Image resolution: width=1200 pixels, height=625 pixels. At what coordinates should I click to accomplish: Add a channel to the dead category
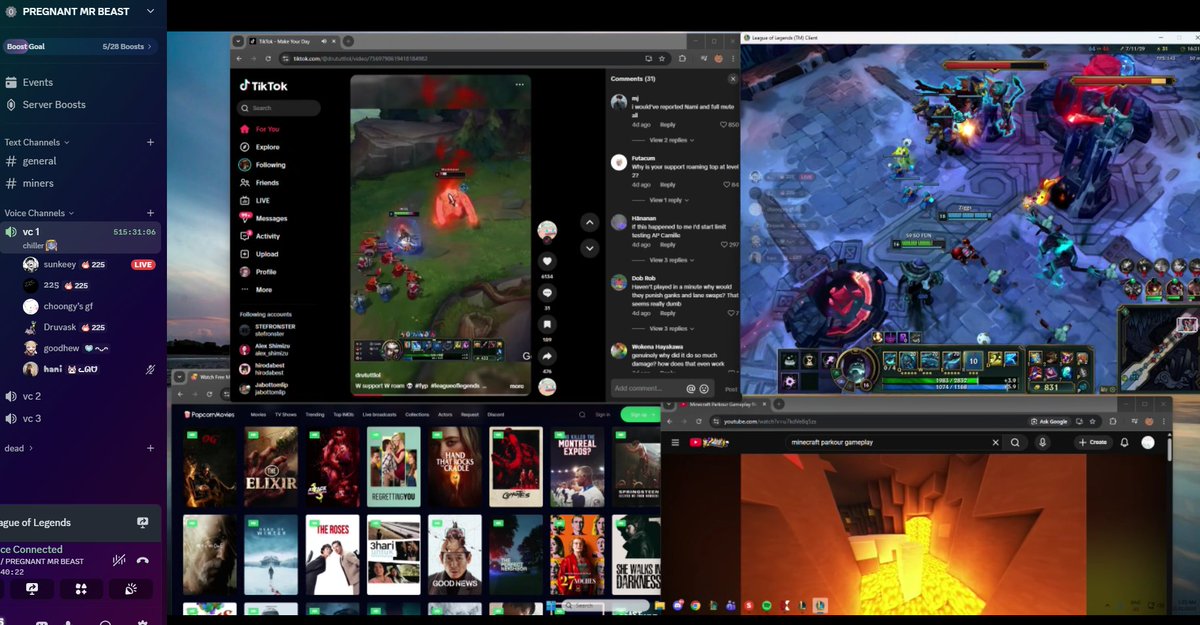coord(150,448)
